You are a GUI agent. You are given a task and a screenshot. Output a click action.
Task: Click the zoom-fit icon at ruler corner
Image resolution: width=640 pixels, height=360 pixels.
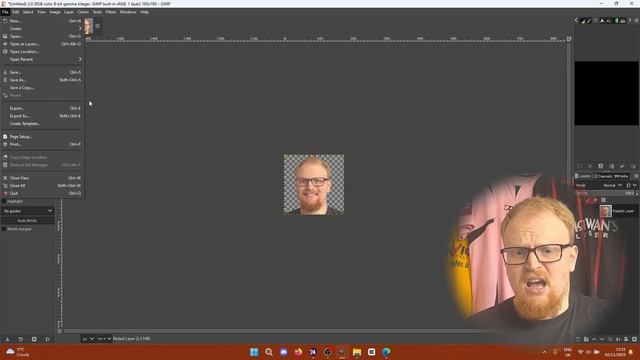(569, 39)
